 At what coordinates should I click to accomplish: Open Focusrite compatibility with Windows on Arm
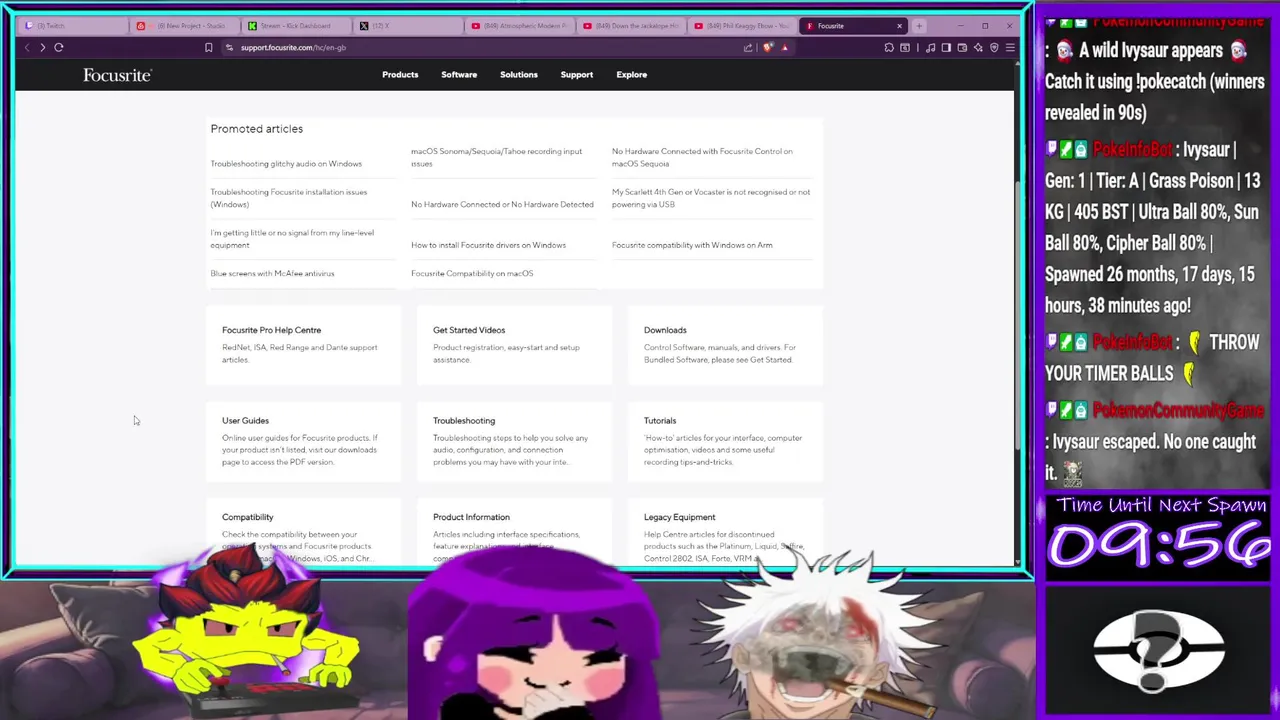(692, 245)
